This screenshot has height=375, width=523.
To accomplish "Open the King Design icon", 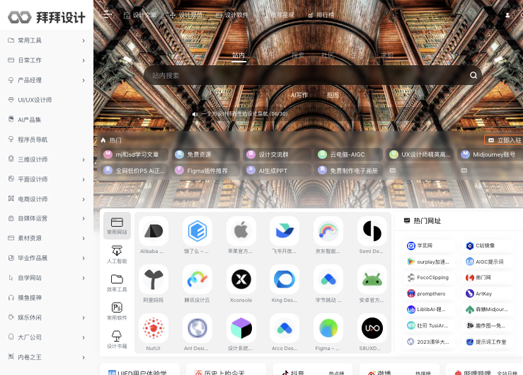I will [285, 279].
